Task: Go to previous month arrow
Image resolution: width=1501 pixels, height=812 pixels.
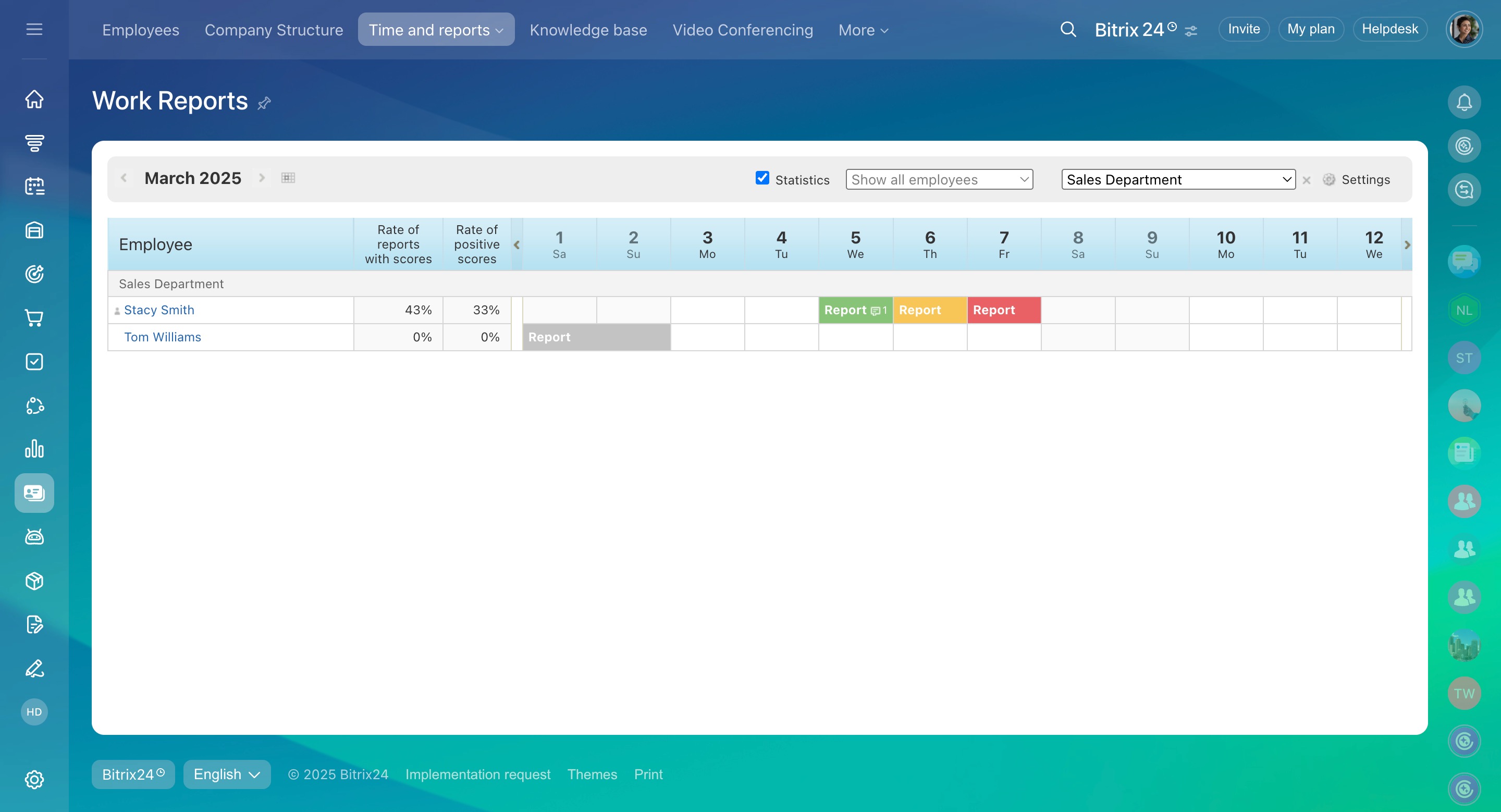Action: 124,178
